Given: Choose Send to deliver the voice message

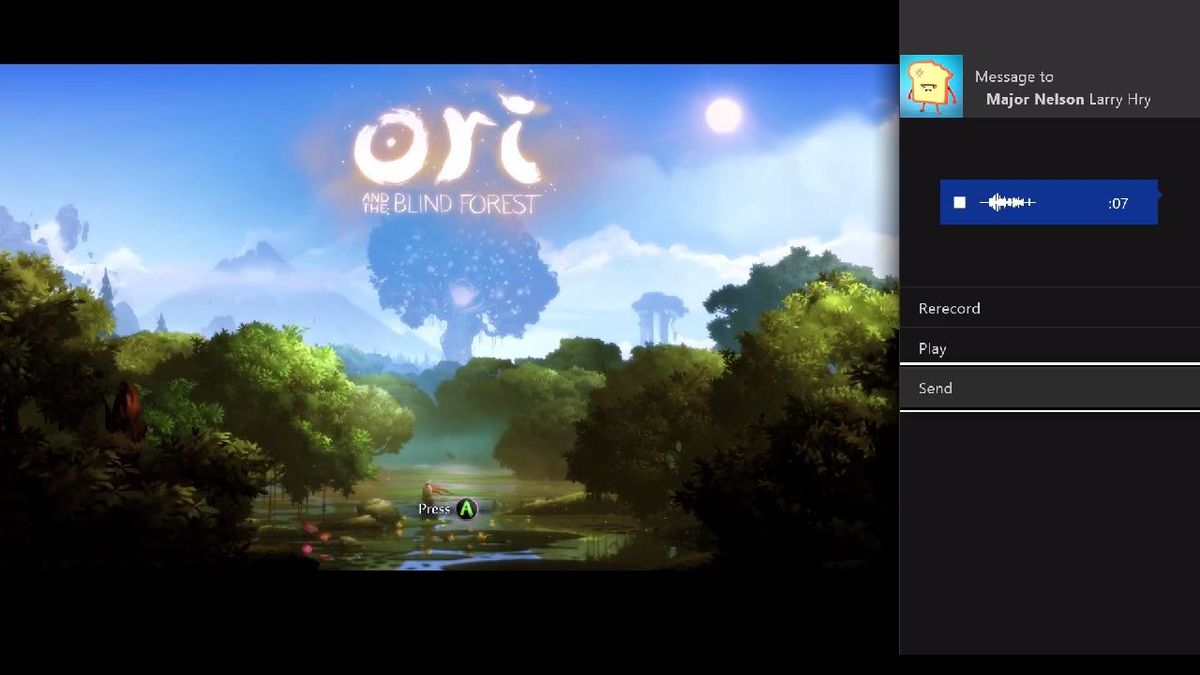Looking at the screenshot, I should pyautogui.click(x=1050, y=388).
